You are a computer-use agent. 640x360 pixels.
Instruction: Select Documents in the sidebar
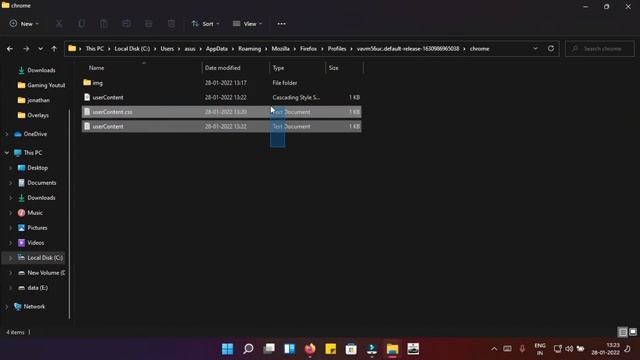[x=37, y=183]
